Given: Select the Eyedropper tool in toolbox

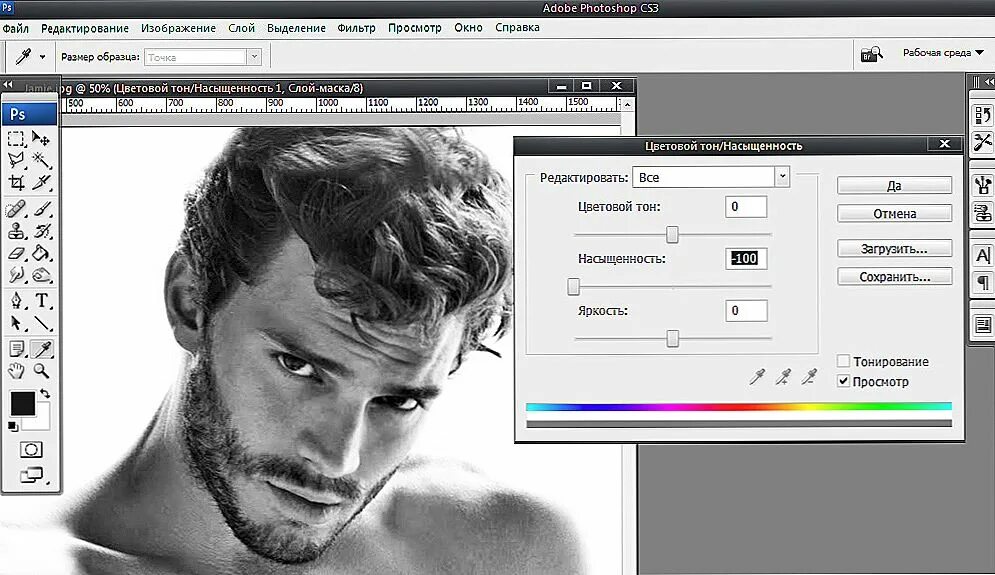Looking at the screenshot, I should pos(41,348).
